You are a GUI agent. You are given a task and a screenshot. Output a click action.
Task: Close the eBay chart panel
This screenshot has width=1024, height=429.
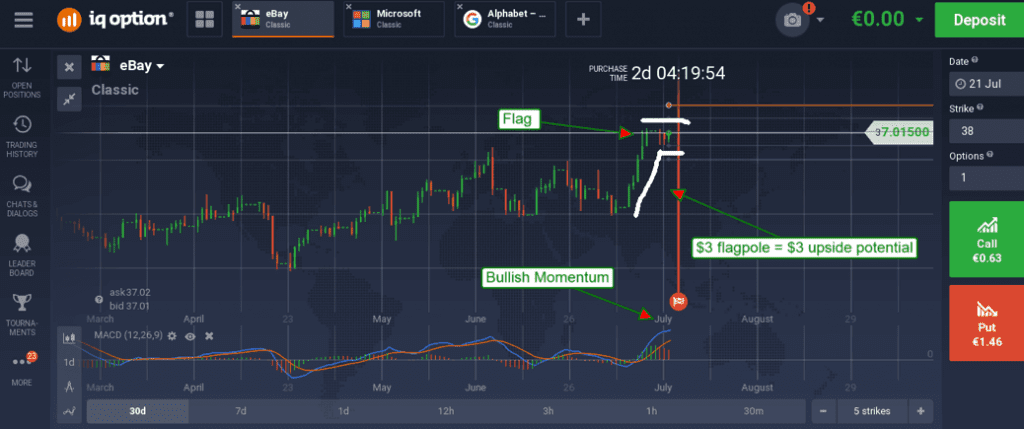[69, 67]
